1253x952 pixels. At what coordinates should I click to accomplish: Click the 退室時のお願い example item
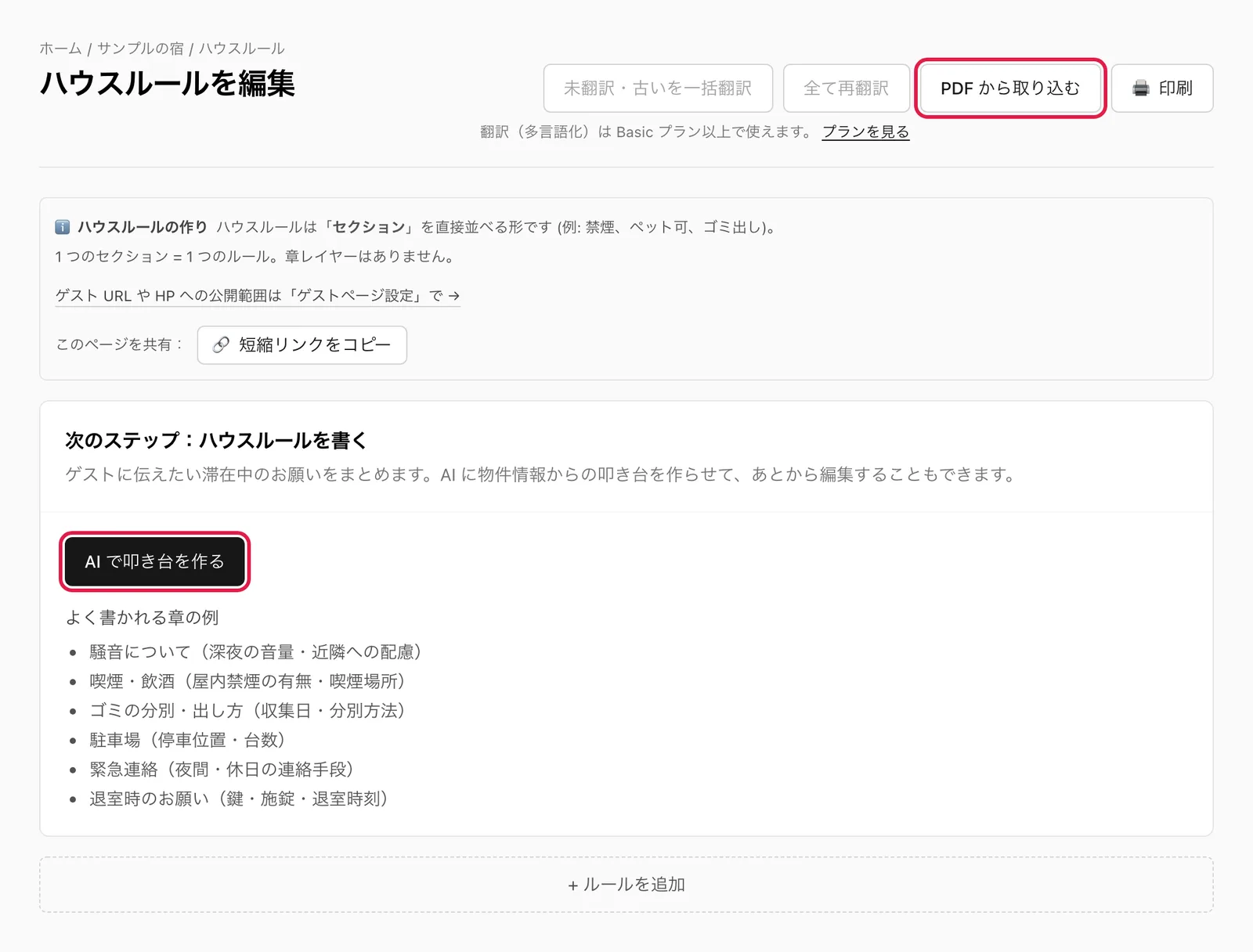click(239, 799)
